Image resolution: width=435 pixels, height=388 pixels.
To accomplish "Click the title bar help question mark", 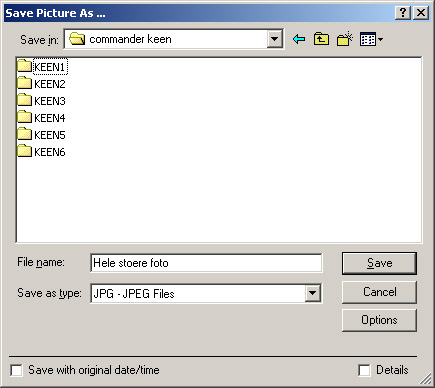I will click(x=403, y=13).
